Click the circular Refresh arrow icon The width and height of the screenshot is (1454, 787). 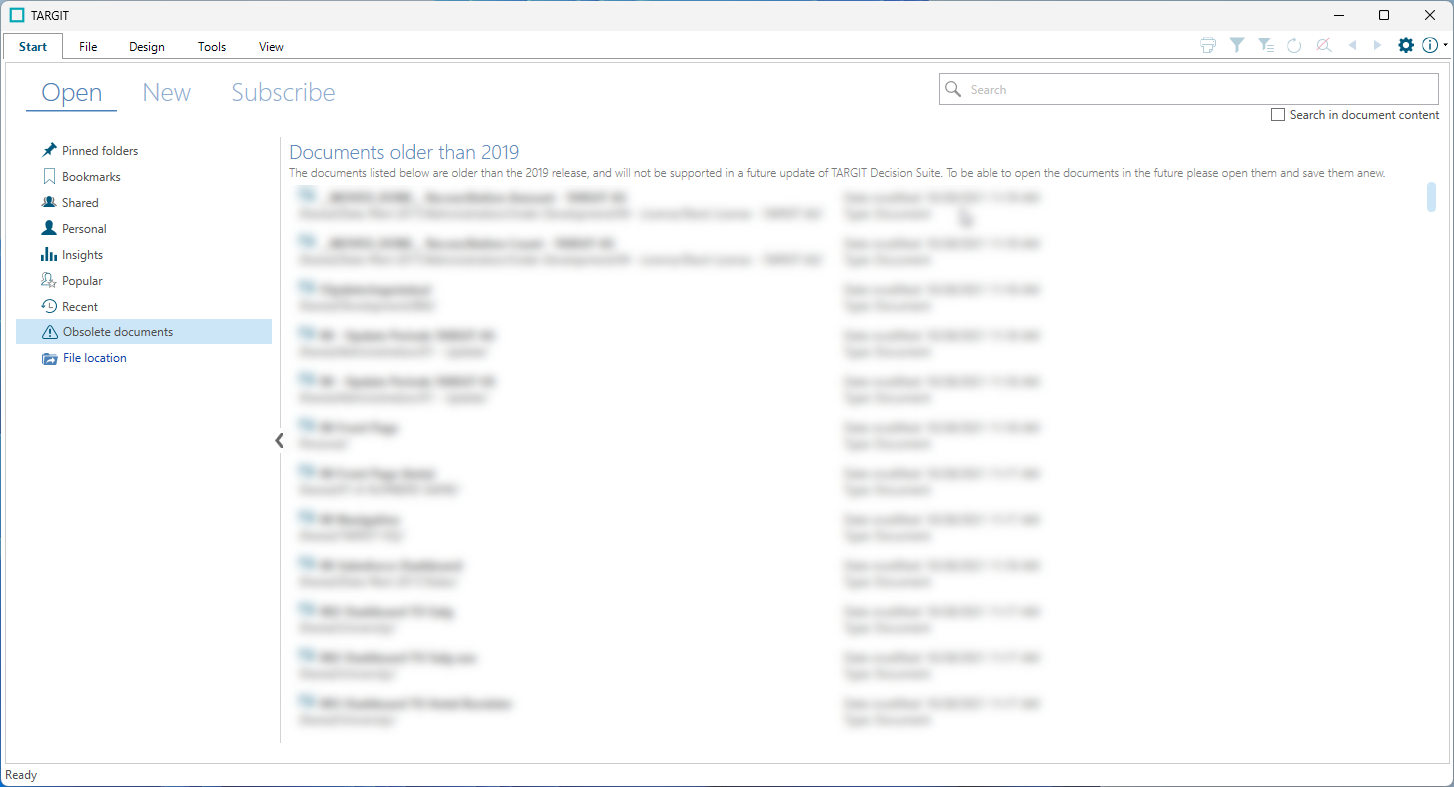pyautogui.click(x=1294, y=45)
